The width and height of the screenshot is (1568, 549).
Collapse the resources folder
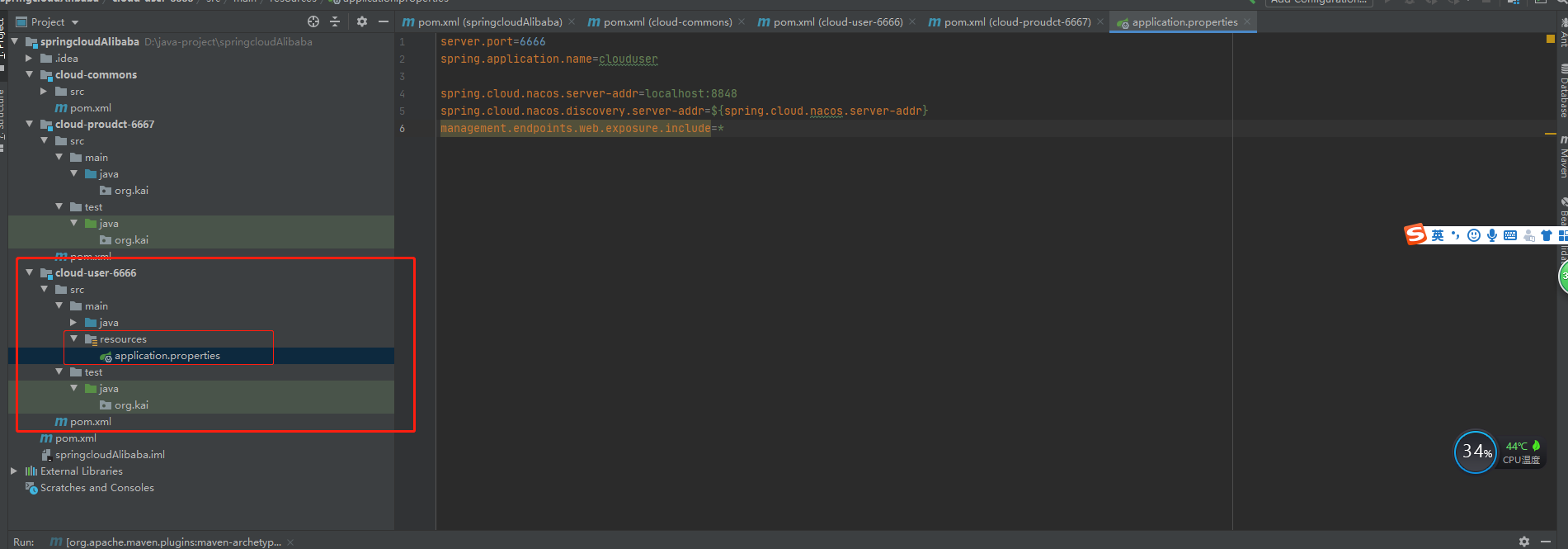[74, 338]
